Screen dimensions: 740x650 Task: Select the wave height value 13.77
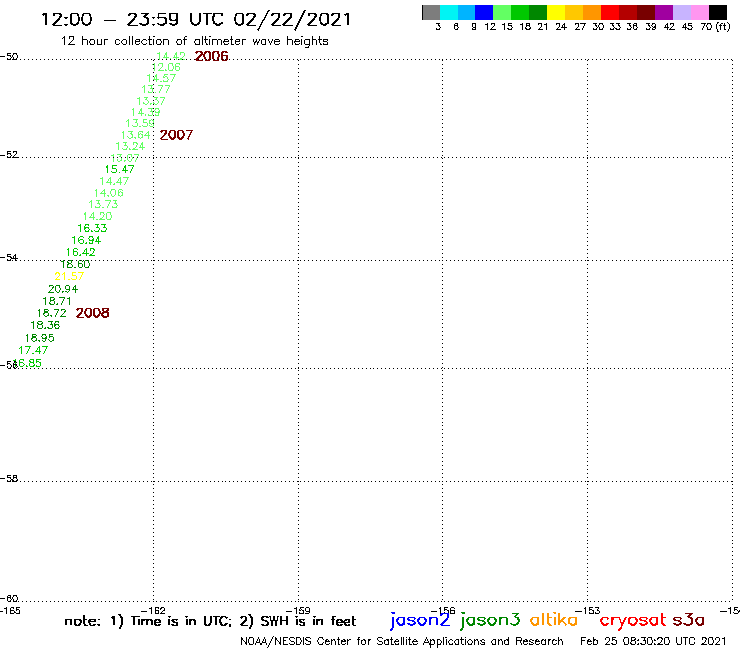[x=156, y=89]
